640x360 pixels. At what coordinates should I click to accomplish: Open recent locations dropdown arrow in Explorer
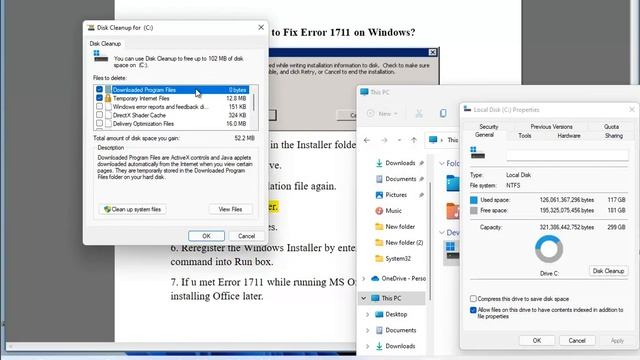coord(399,140)
